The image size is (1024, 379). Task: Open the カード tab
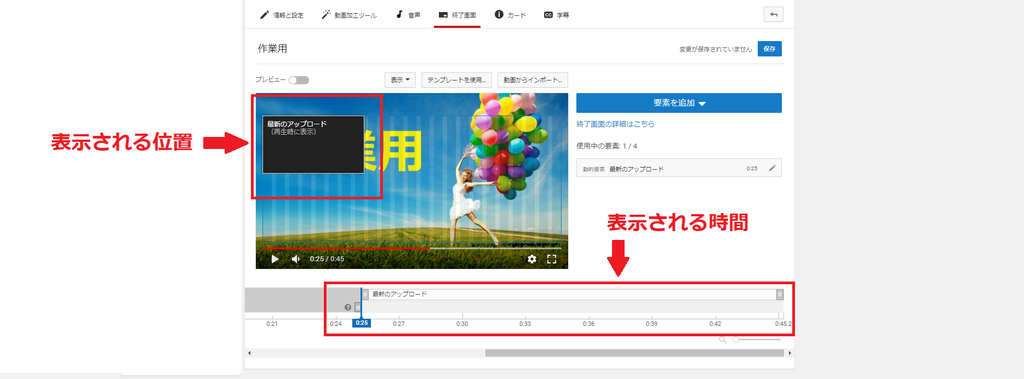pos(510,14)
